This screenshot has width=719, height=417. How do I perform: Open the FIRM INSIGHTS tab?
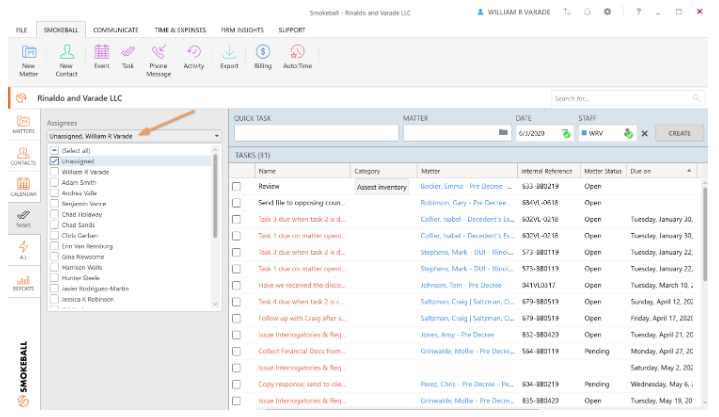pyautogui.click(x=242, y=30)
